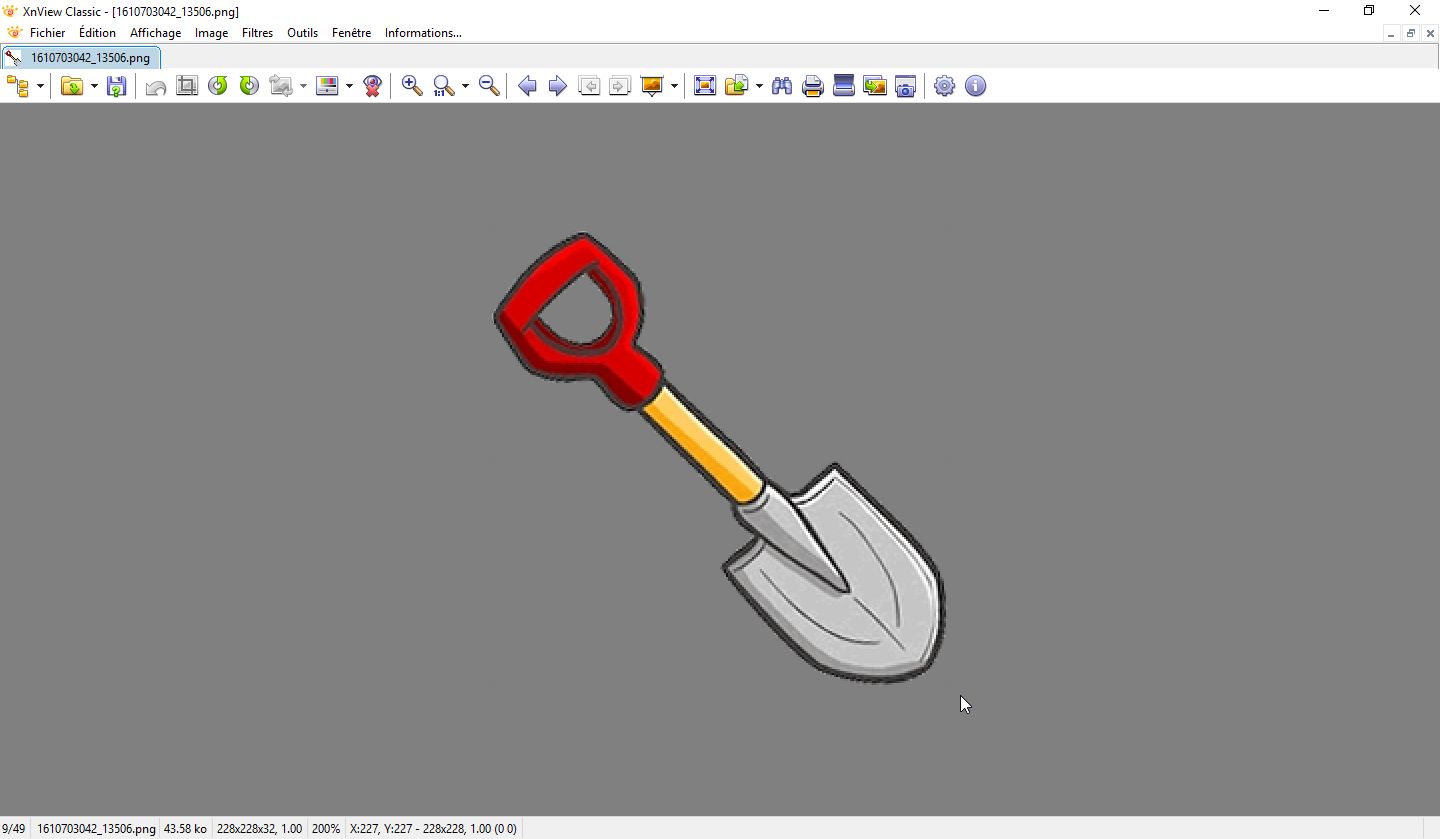Screen dimensions: 1440x839
Task: Open the Édition menu
Action: [98, 33]
